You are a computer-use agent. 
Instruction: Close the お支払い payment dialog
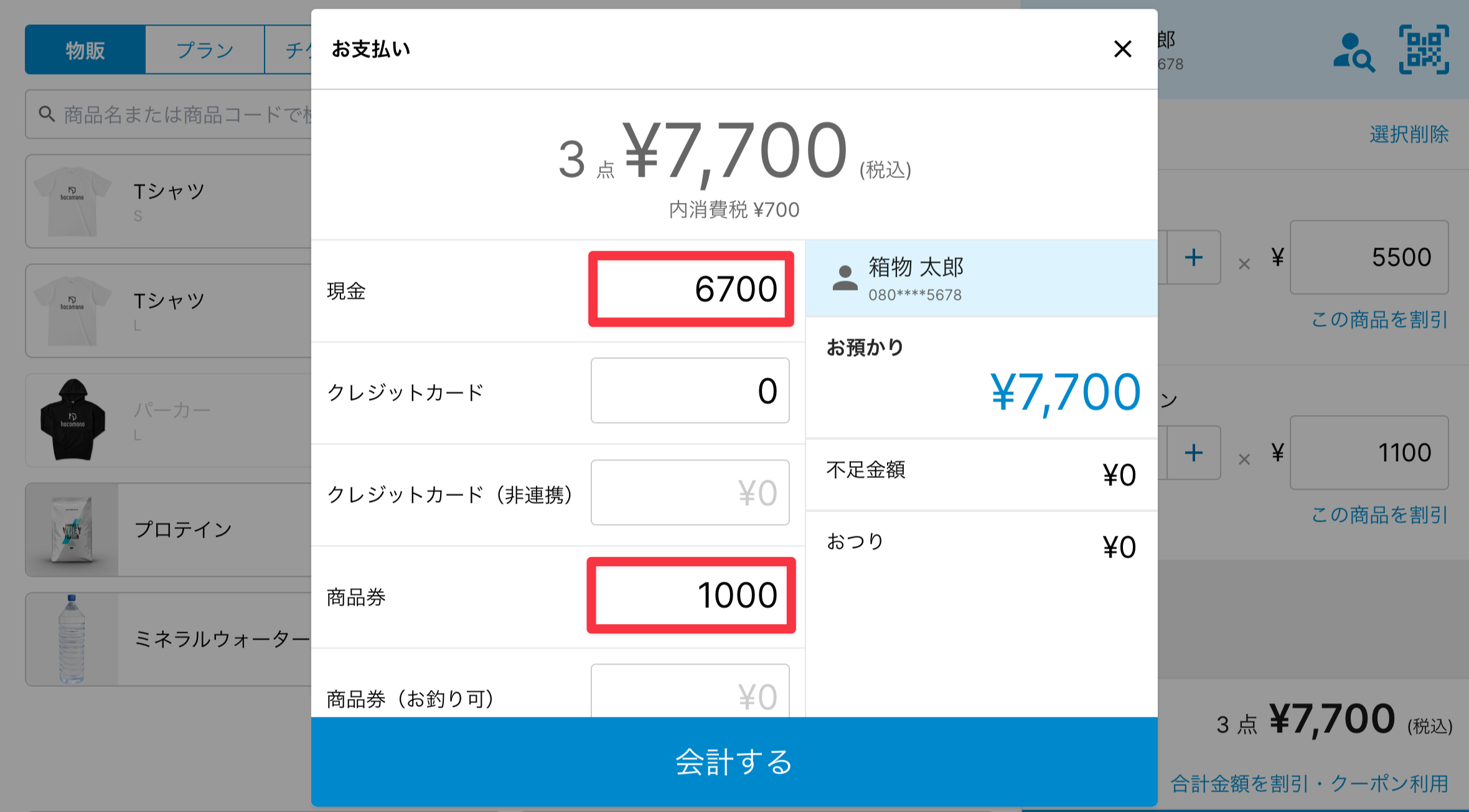pyautogui.click(x=1122, y=49)
